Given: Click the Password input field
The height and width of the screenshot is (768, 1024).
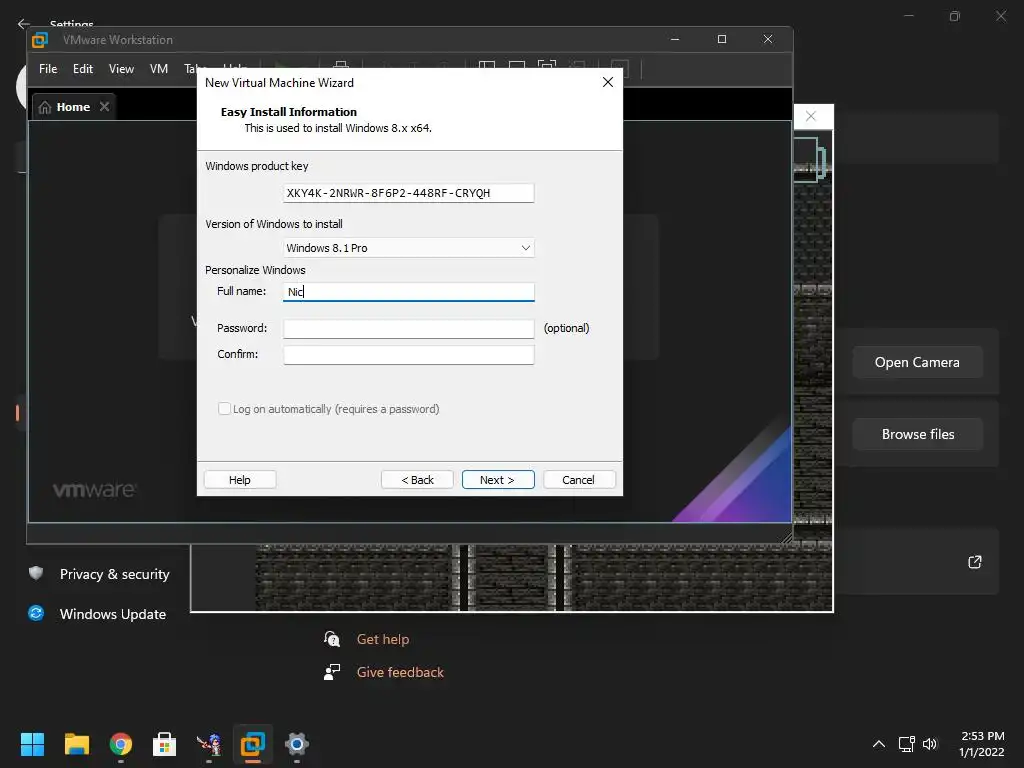Looking at the screenshot, I should coord(408,328).
